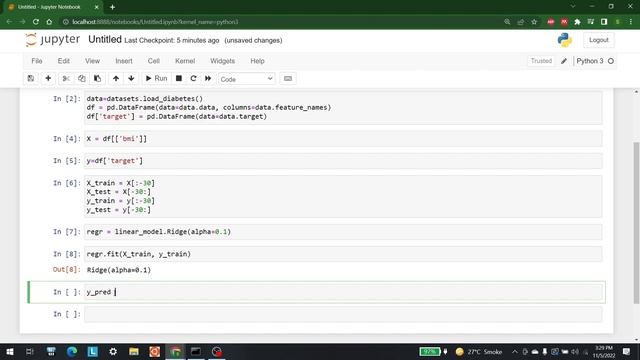Move selected cell up arrow
The width and height of the screenshot is (640, 360).
click(116, 78)
